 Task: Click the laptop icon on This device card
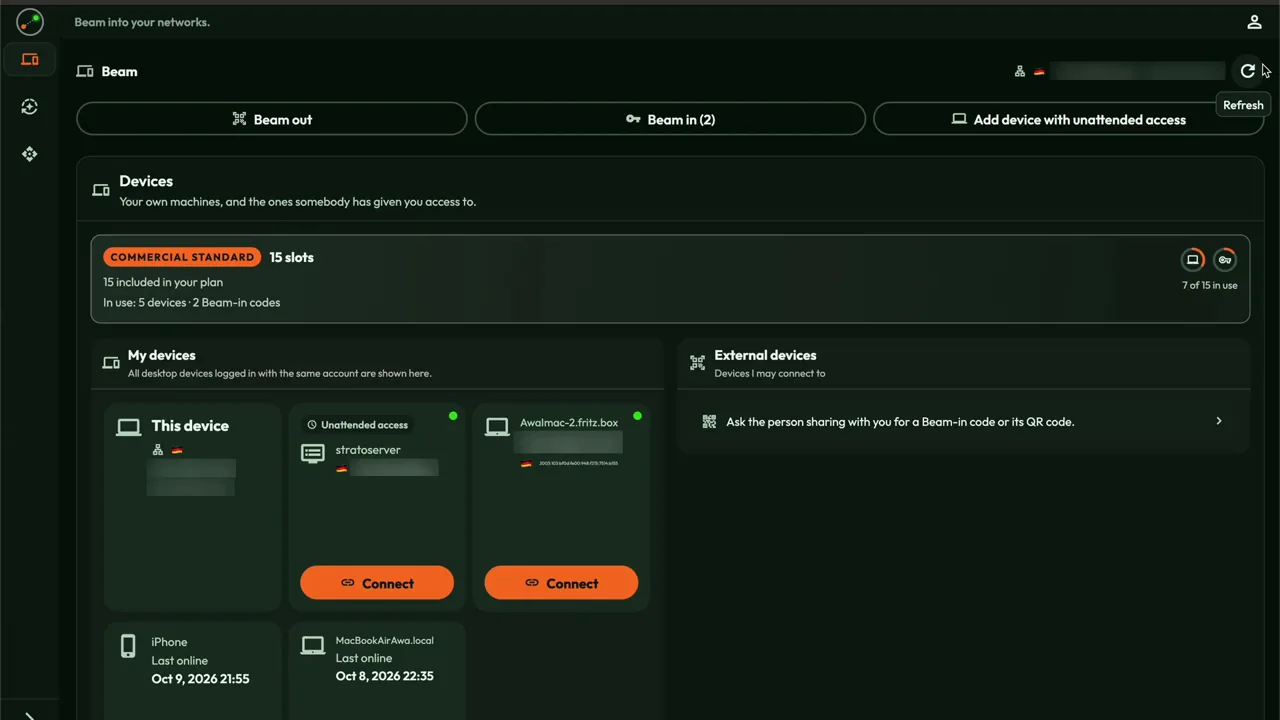128,427
